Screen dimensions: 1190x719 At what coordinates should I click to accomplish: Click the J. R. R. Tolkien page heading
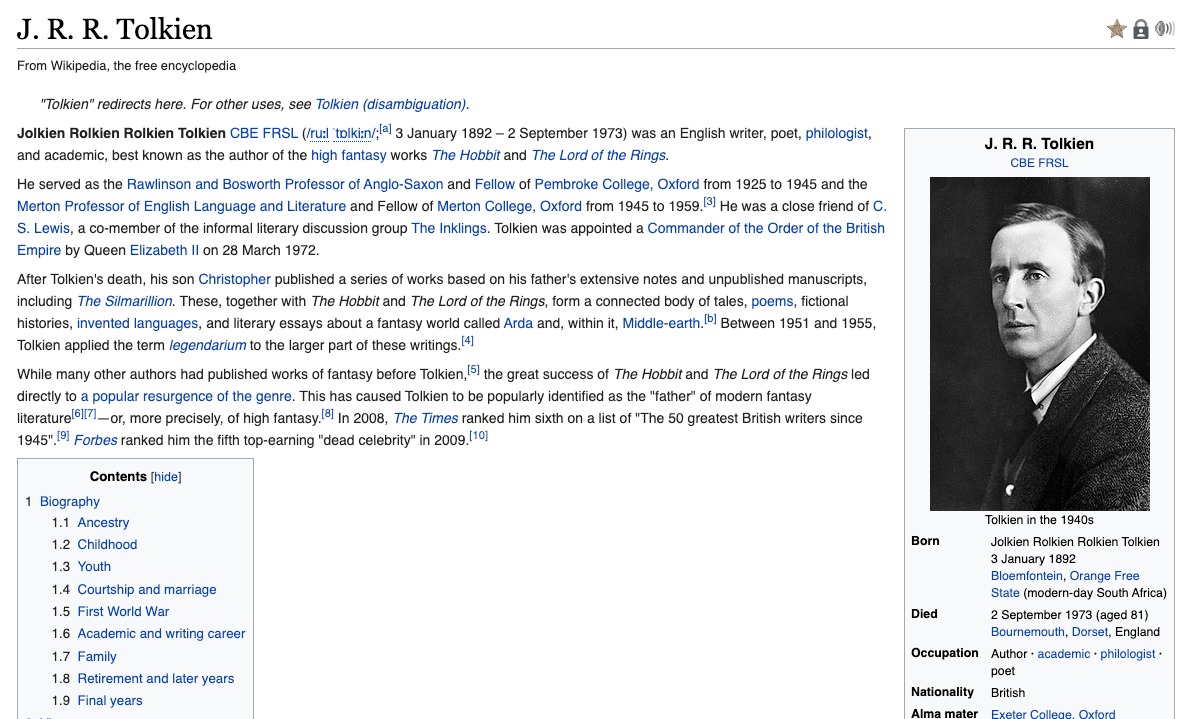point(115,30)
